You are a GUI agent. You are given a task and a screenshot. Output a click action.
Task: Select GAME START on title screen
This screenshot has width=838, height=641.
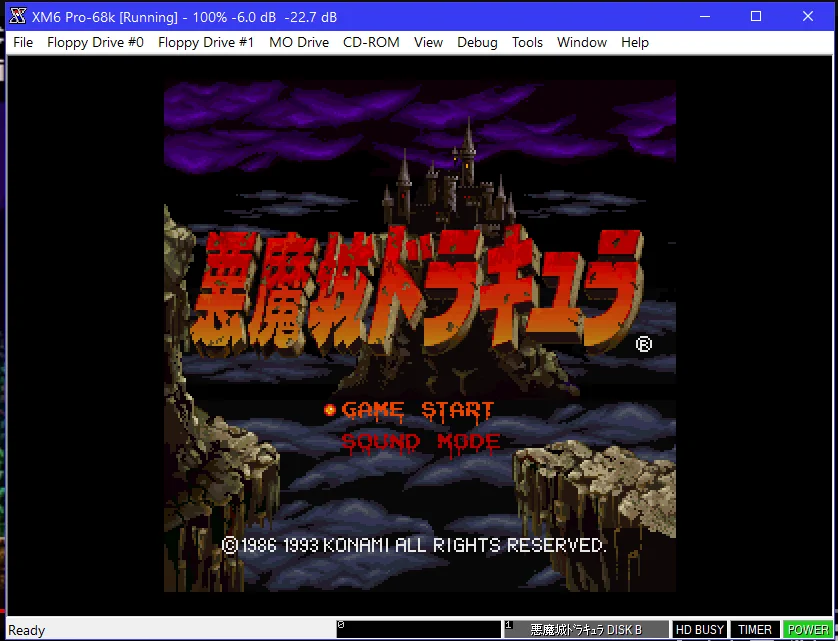417,411
